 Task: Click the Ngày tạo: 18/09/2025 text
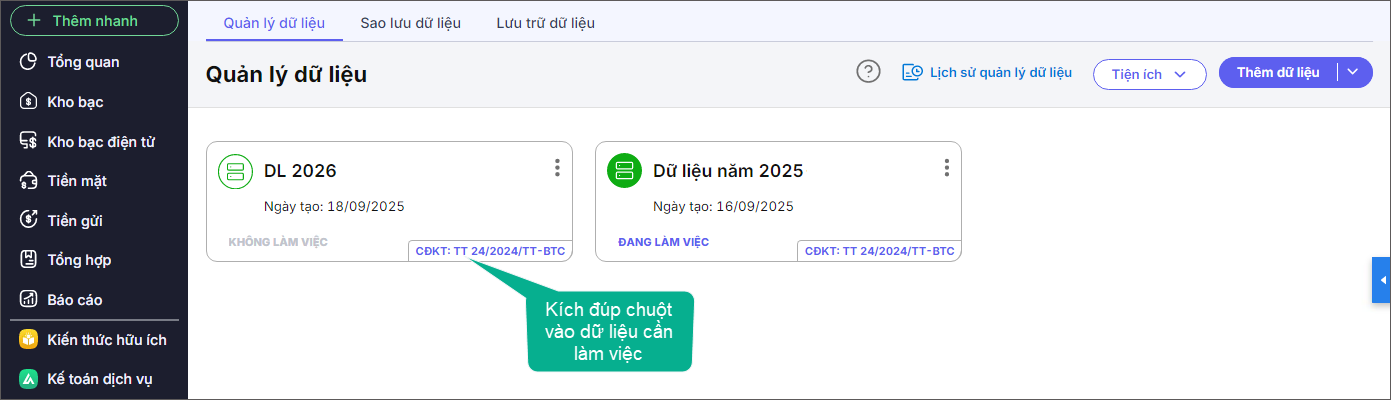(x=334, y=206)
